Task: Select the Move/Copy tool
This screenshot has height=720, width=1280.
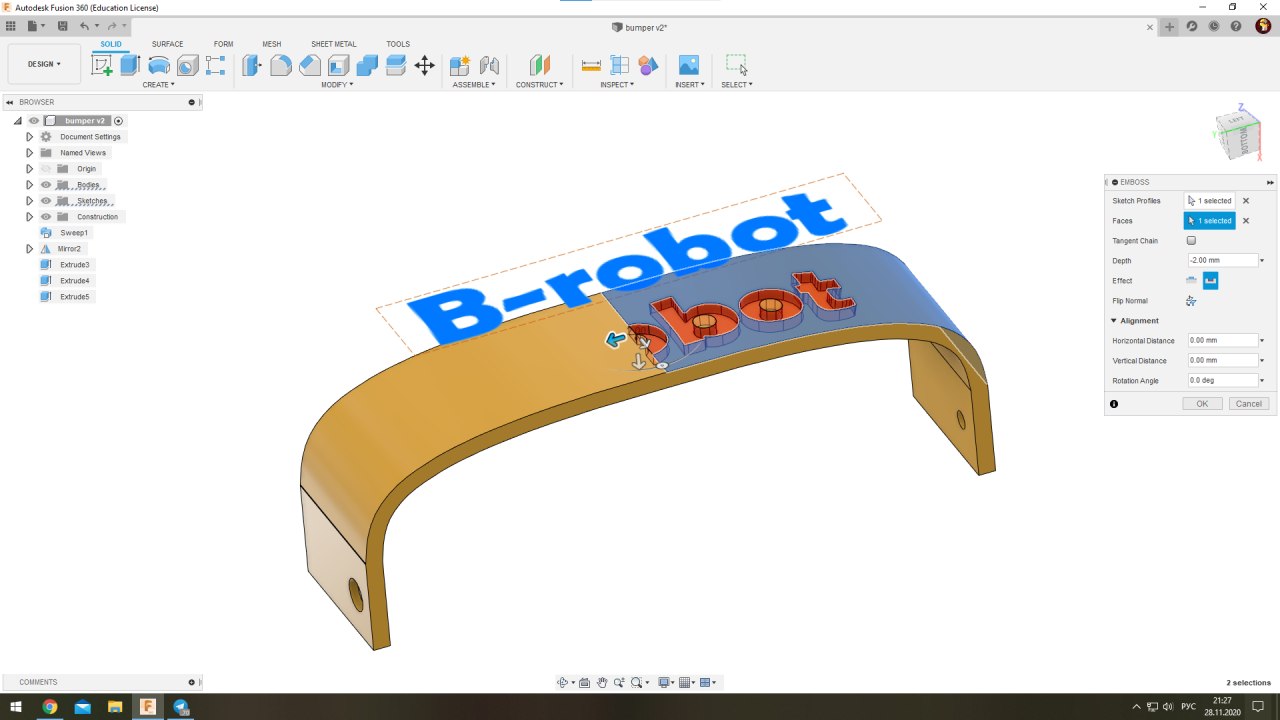Action: coord(424,66)
